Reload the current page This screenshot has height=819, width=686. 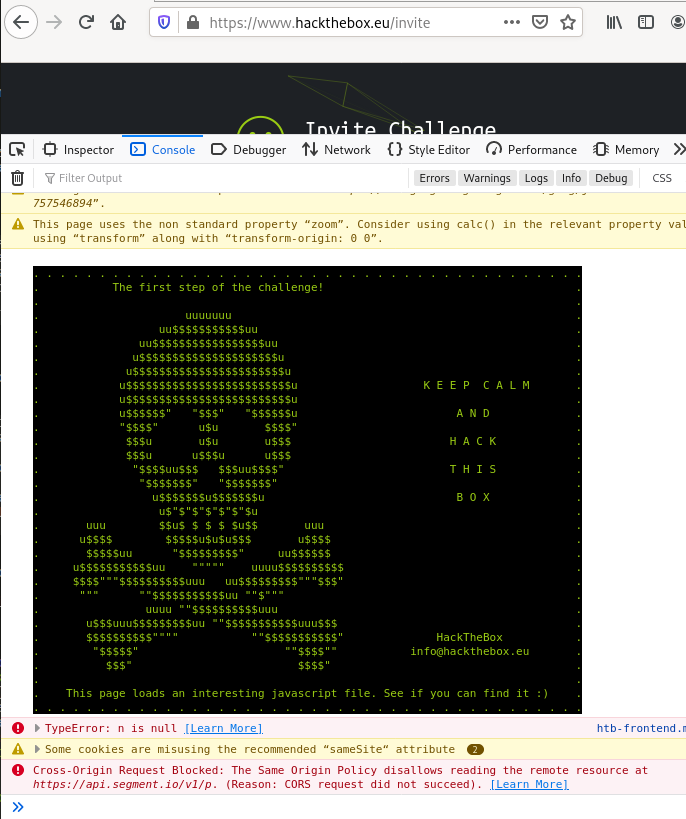(x=87, y=22)
